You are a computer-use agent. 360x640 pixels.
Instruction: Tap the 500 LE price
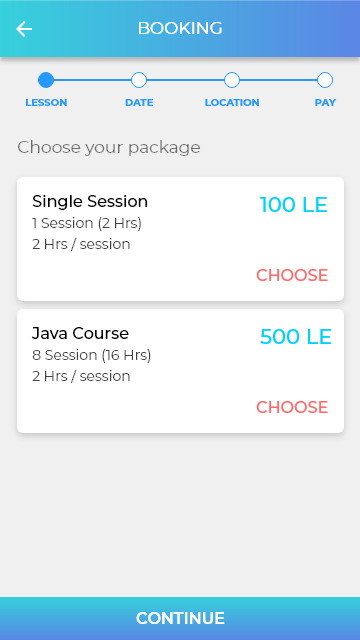[296, 337]
